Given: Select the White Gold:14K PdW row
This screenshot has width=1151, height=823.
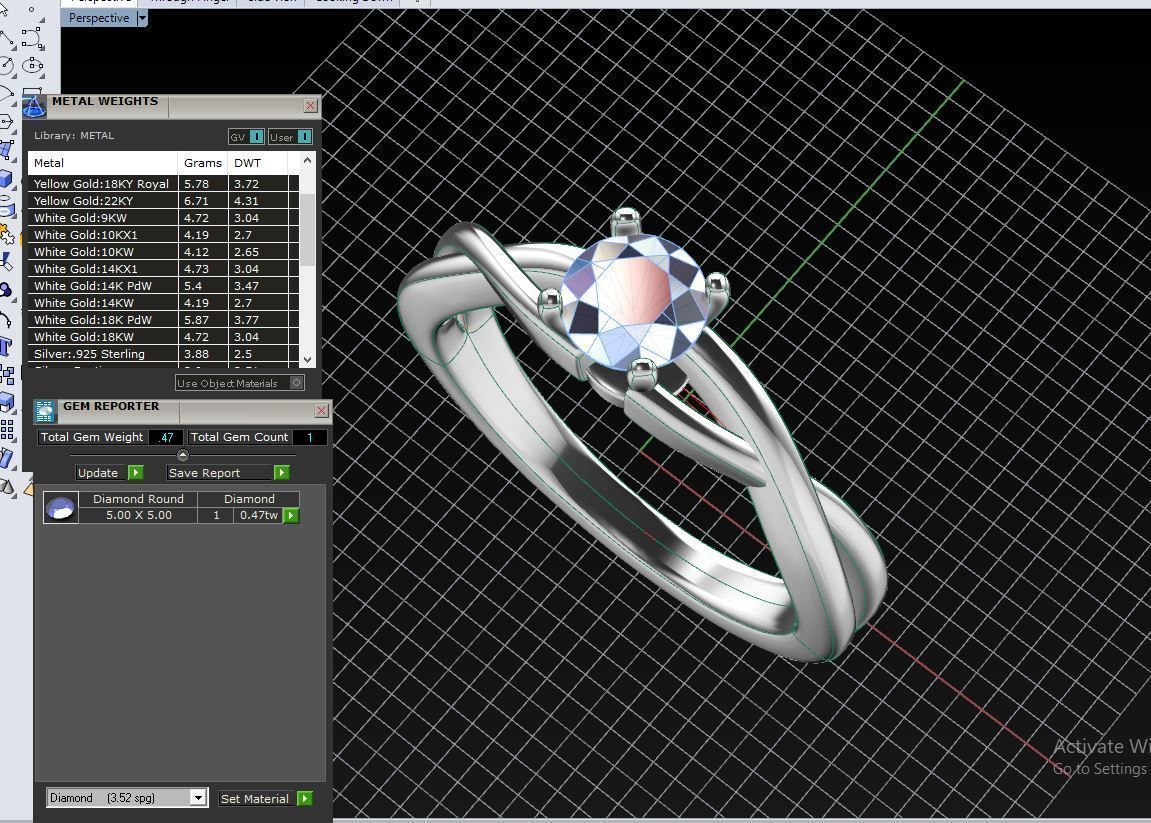Looking at the screenshot, I should tap(164, 286).
